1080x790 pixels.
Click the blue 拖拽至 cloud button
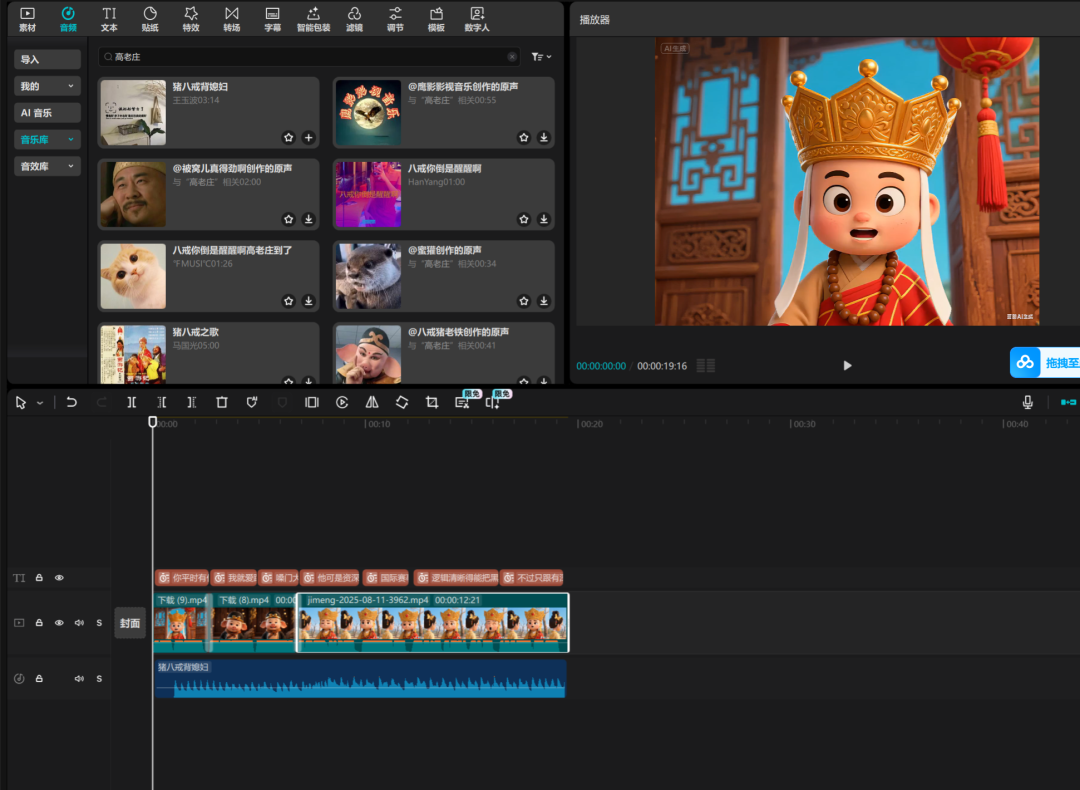point(1045,362)
